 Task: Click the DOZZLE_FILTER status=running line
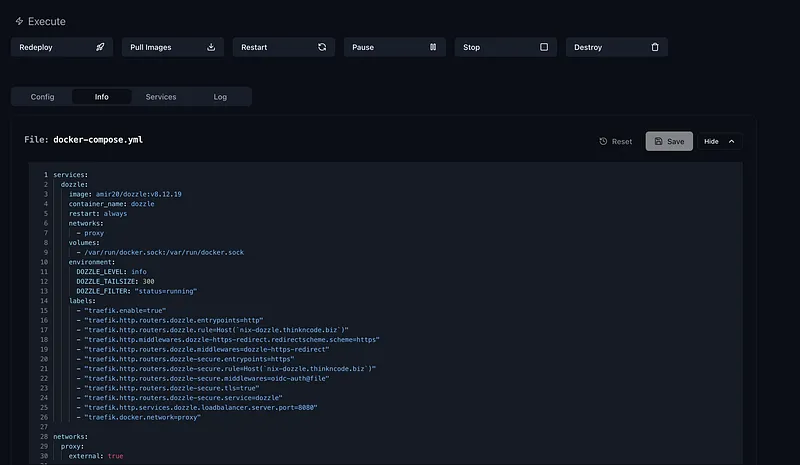136,291
